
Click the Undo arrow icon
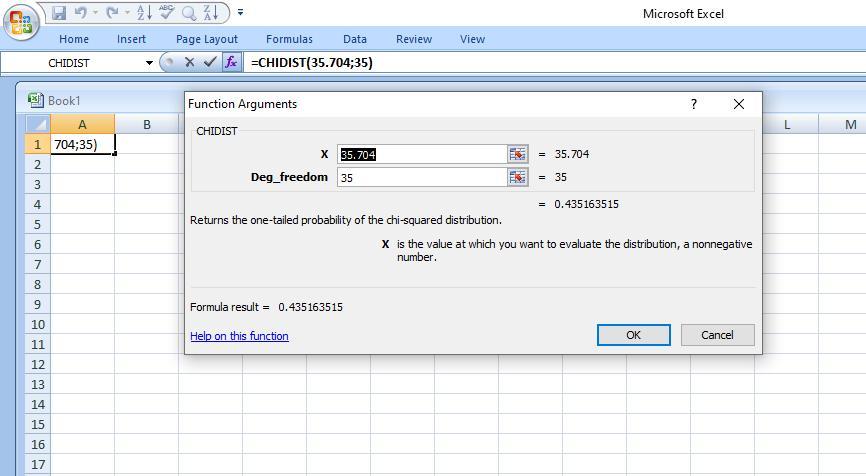[81, 13]
